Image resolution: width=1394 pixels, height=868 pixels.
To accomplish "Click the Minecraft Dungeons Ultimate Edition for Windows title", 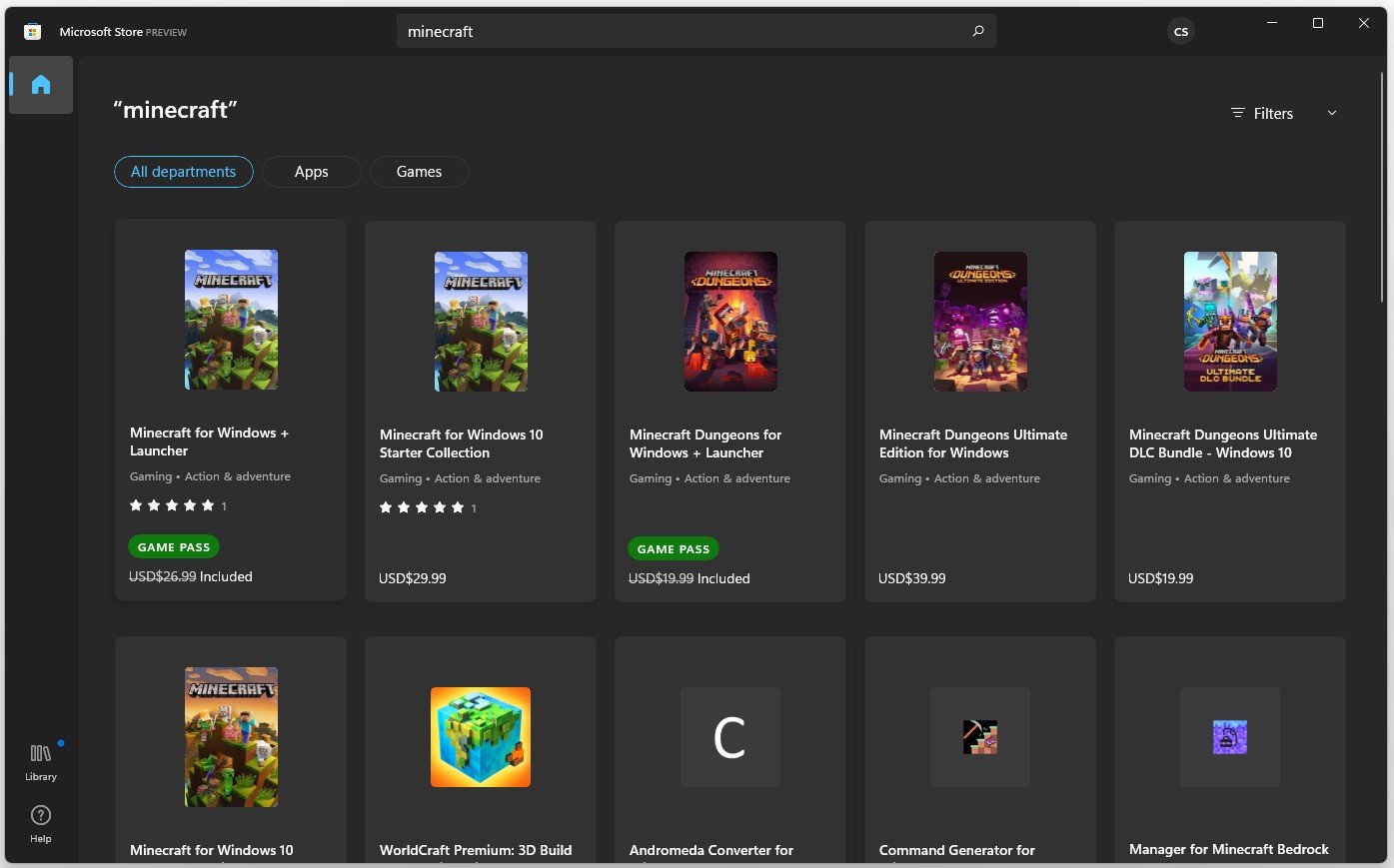I will click(x=973, y=443).
